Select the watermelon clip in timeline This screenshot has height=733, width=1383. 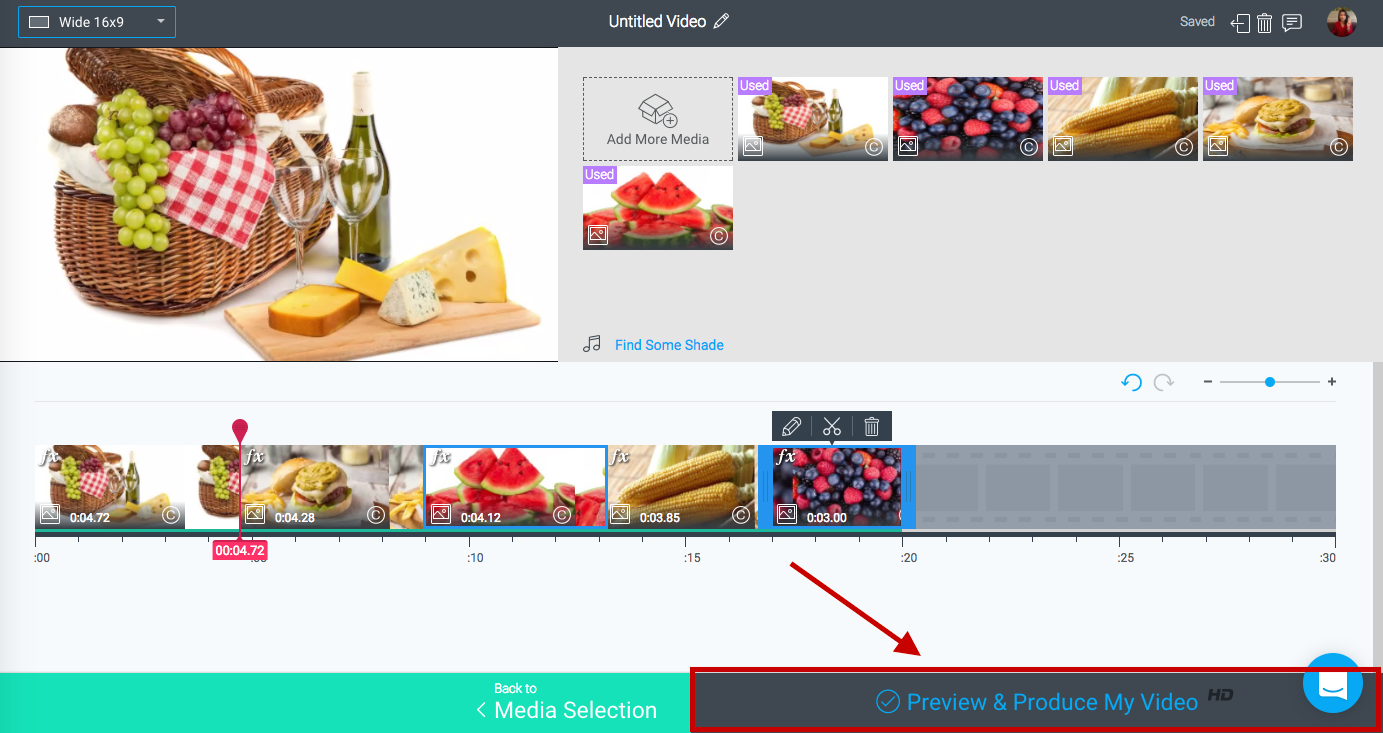[516, 487]
